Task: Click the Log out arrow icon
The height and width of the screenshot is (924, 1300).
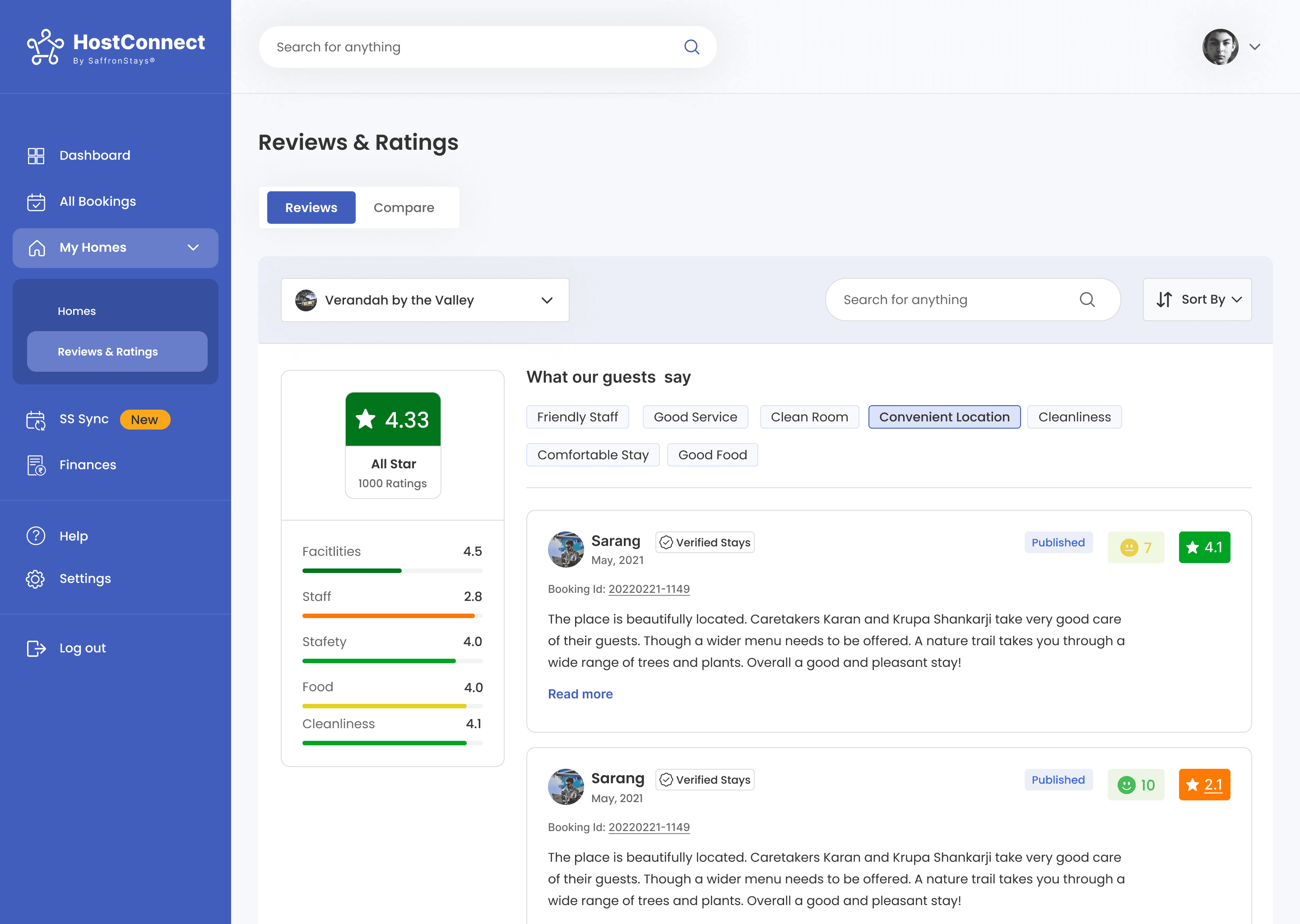Action: pos(36,648)
